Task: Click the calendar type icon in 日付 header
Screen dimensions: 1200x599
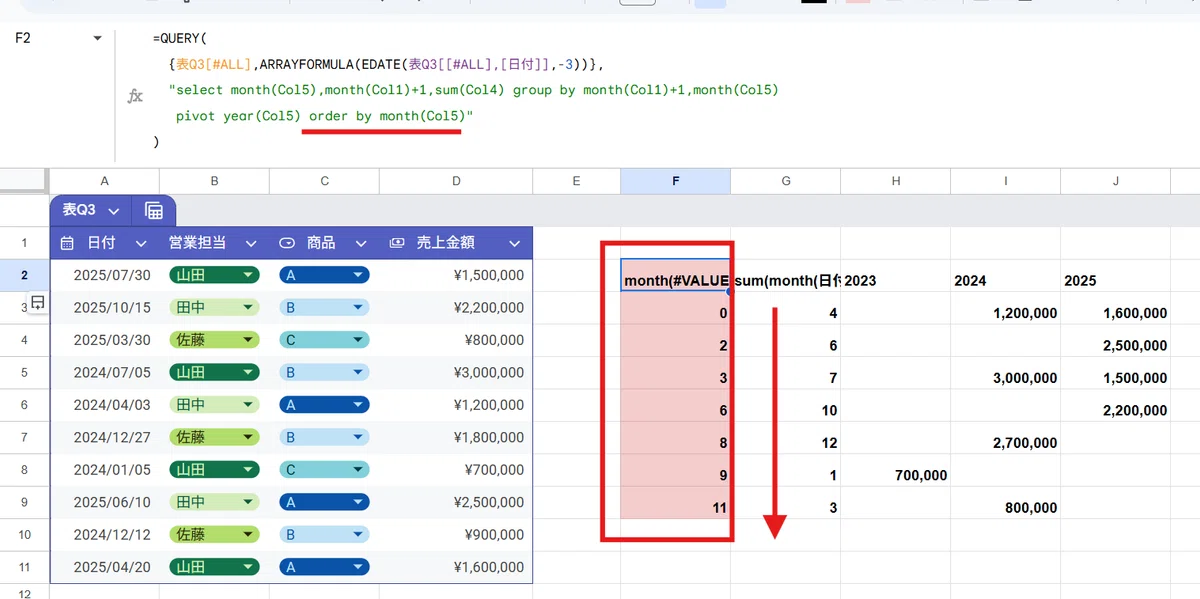Action: (67, 243)
